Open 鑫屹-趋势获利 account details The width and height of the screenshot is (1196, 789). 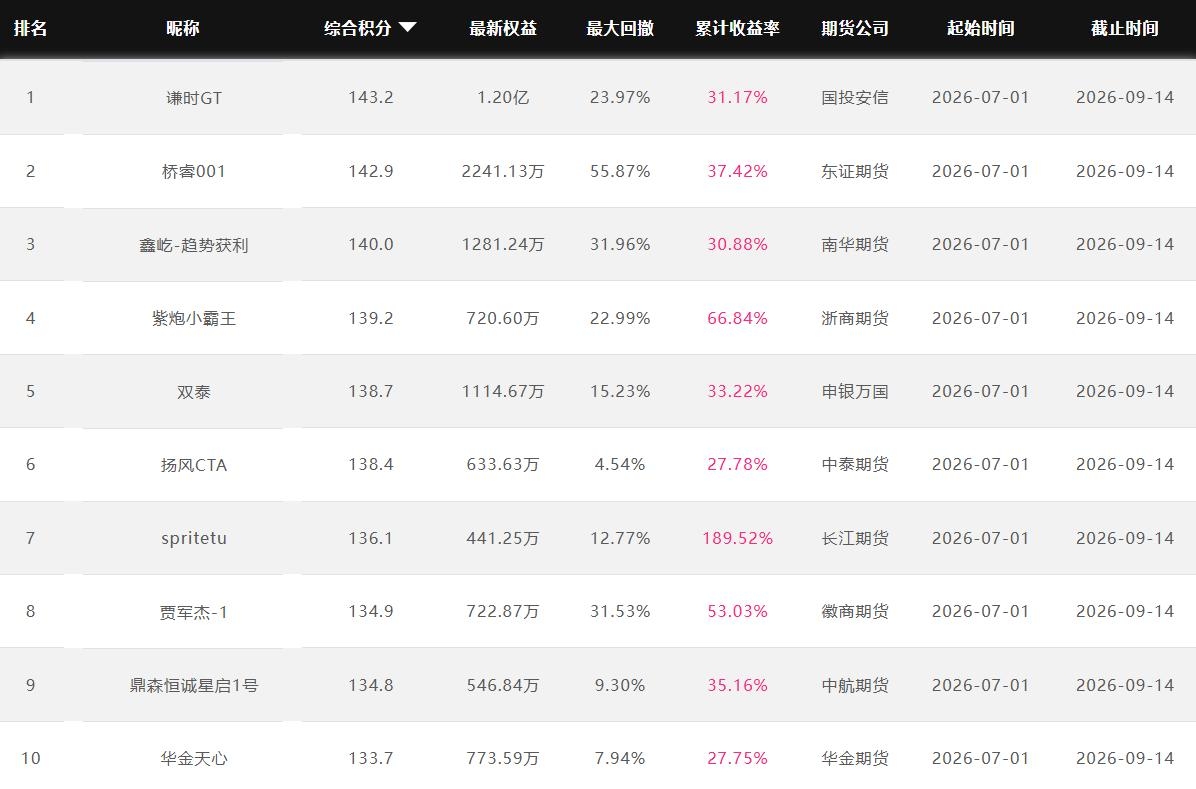(194, 245)
